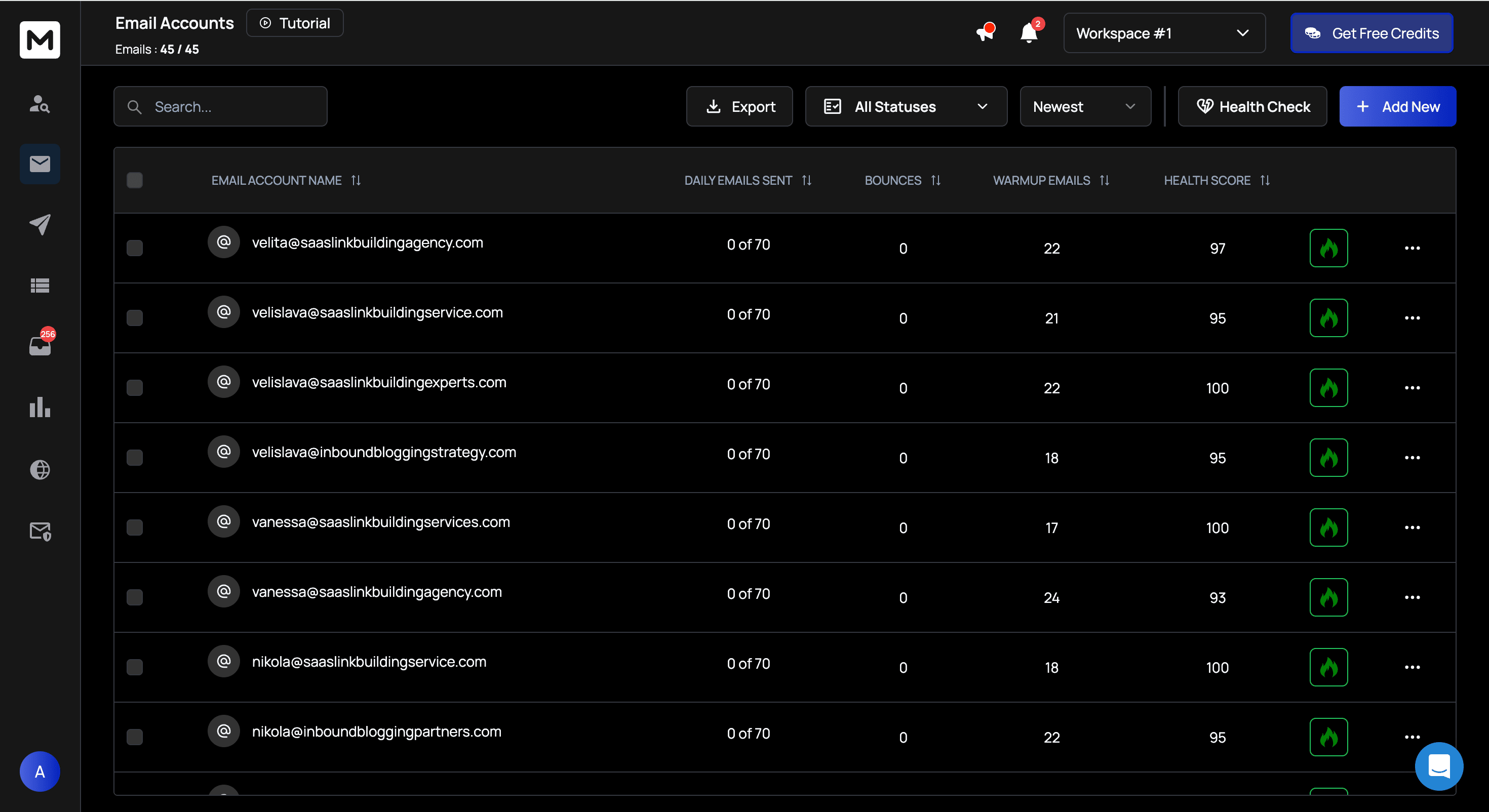Expand the All Statuses filter dropdown
The image size is (1489, 812).
coord(906,106)
